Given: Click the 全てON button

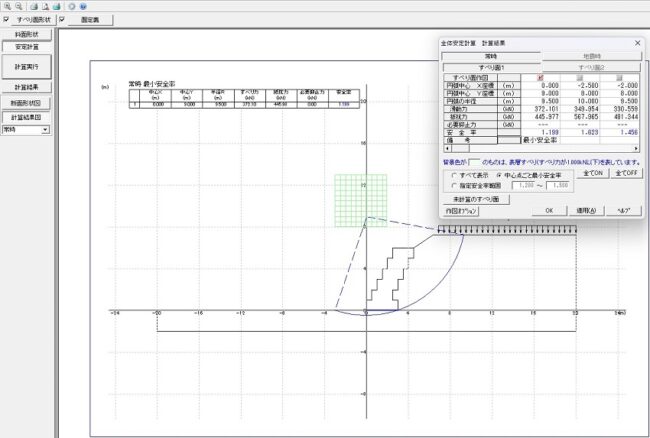Looking at the screenshot, I should [593, 173].
